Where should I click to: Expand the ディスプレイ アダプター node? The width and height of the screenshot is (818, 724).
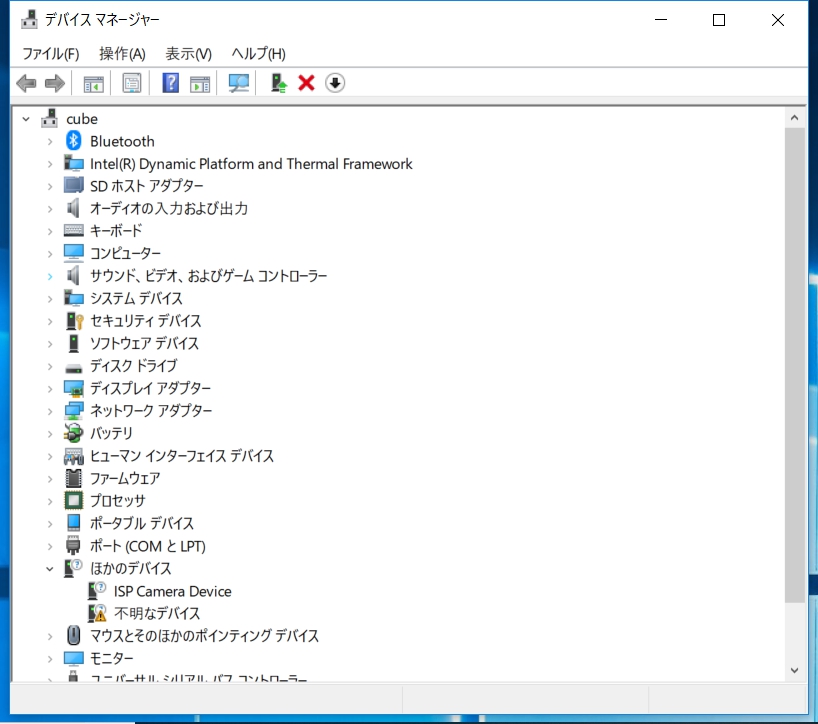[50, 388]
